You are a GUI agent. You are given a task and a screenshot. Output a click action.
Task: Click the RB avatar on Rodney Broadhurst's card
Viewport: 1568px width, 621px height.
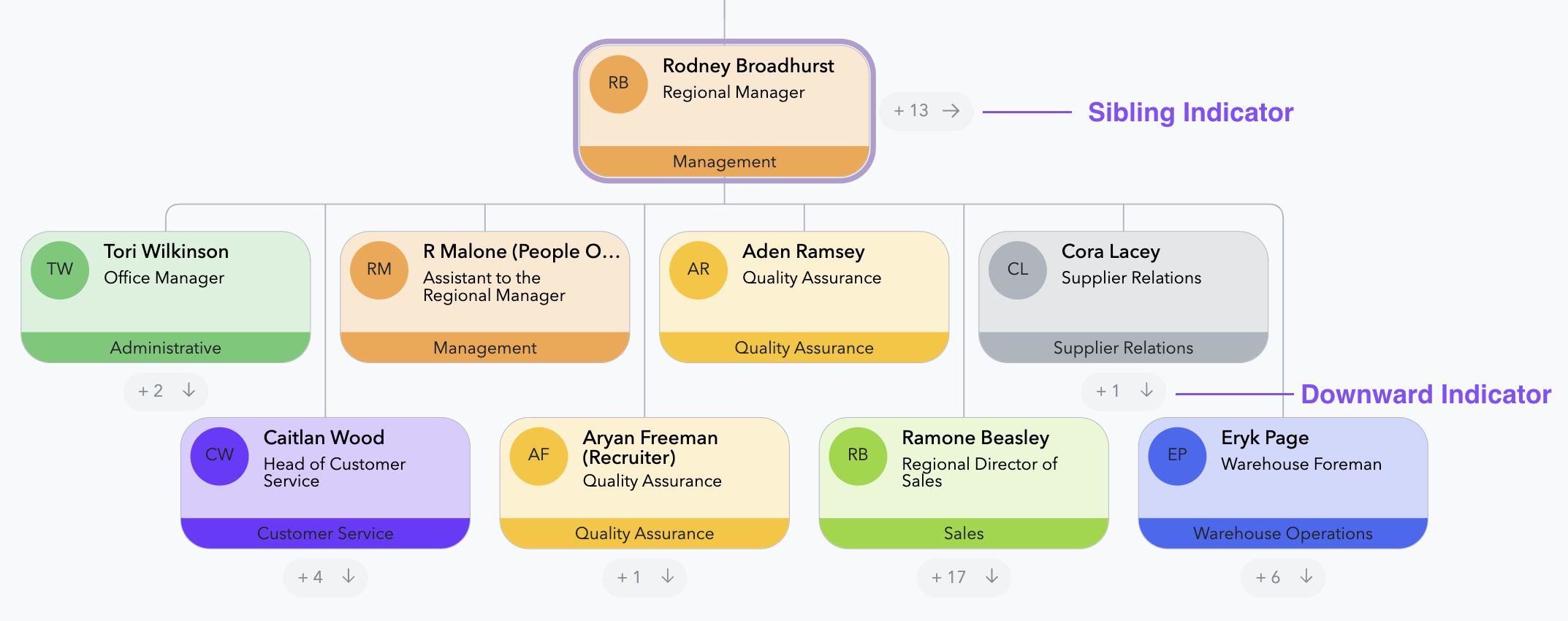tap(618, 83)
